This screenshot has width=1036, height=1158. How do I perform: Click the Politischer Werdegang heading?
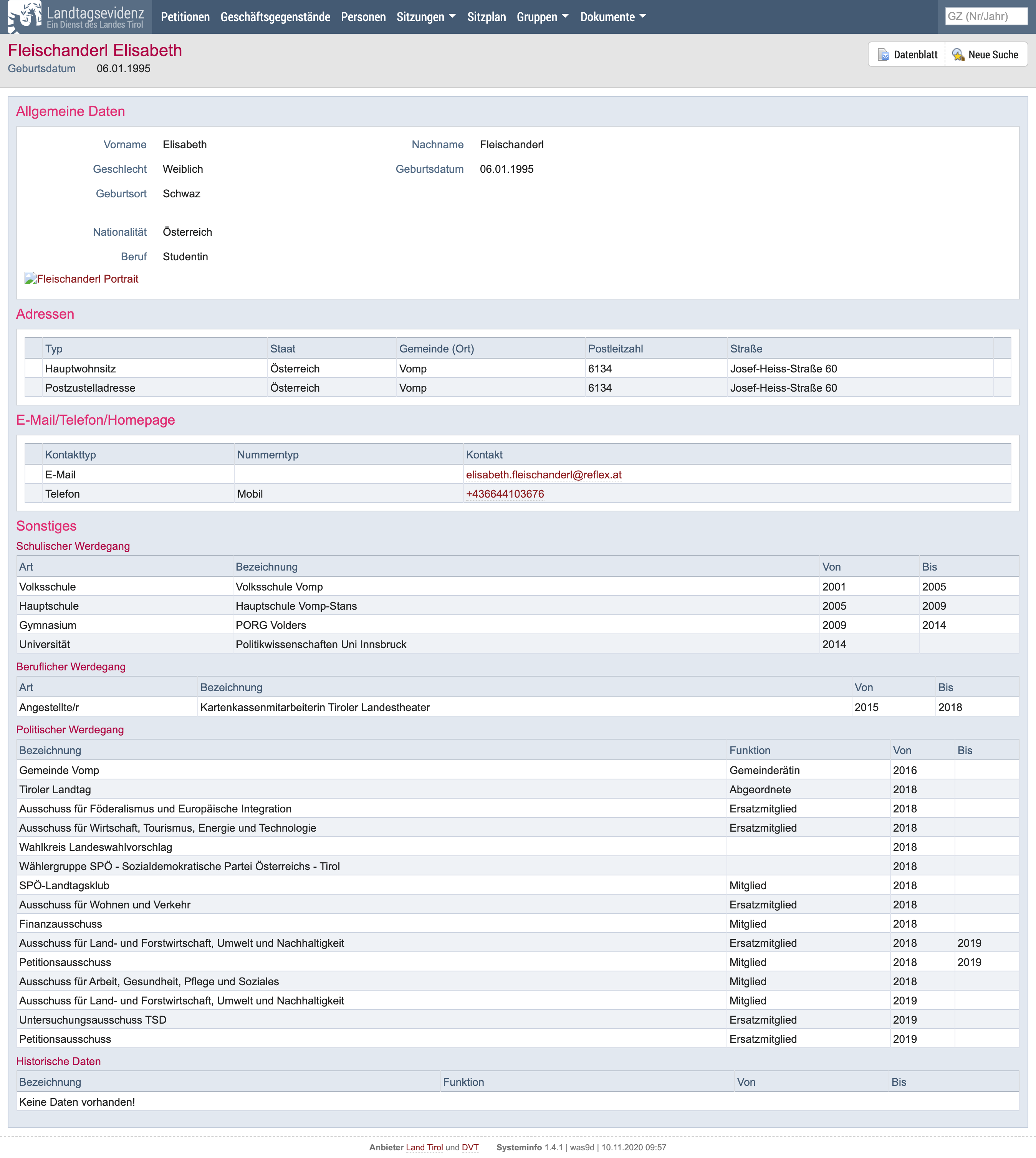(70, 730)
